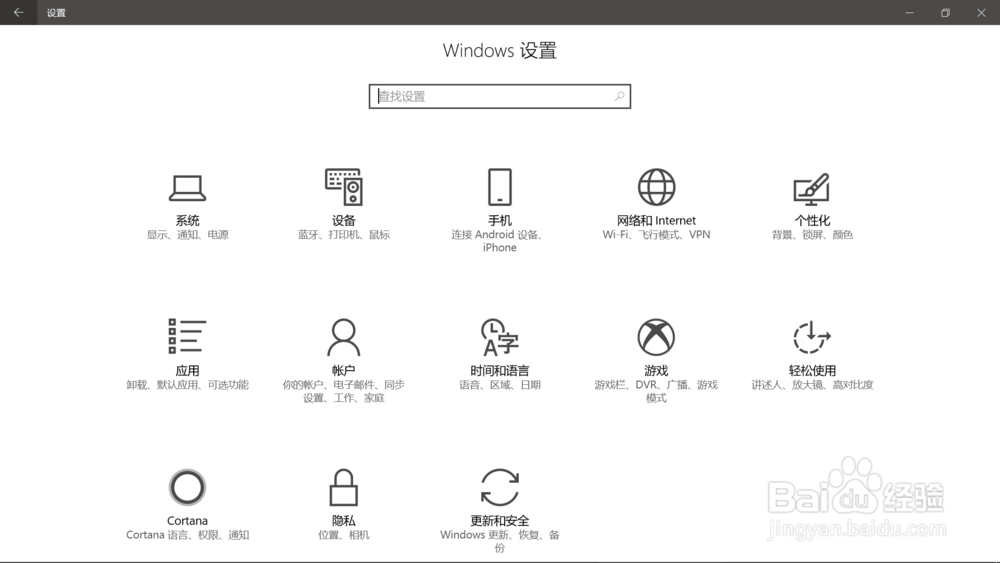Open the 更新和安全 refresh arrows icon
1000x563 pixels.
click(499, 487)
